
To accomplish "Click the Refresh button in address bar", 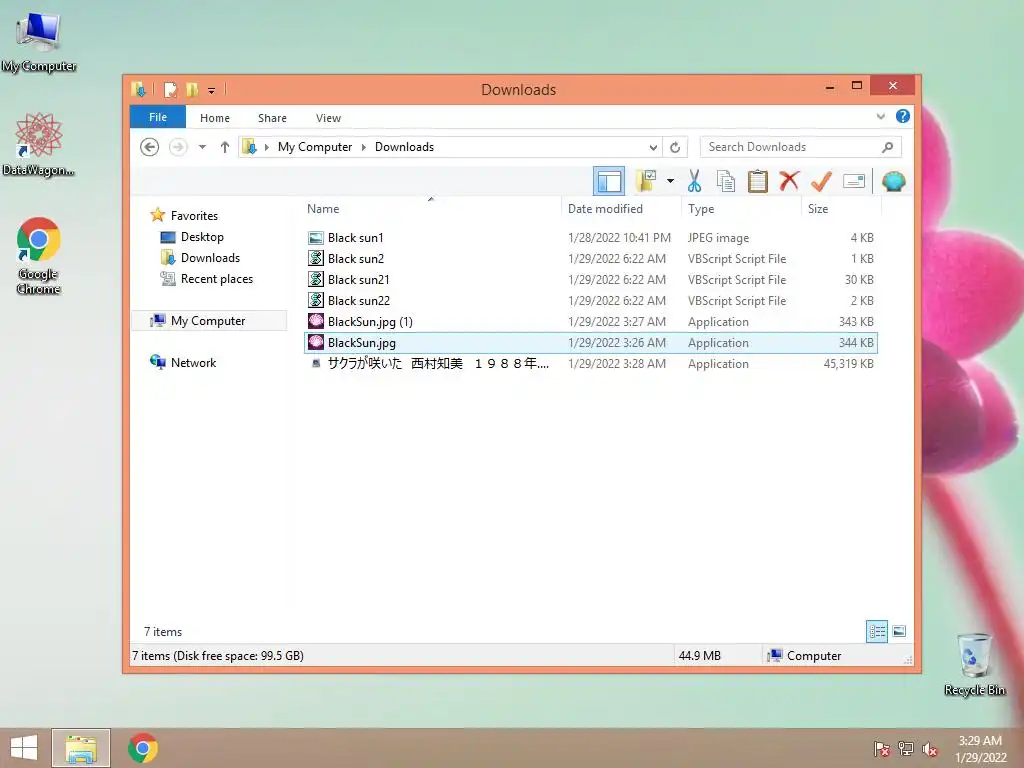I will point(675,147).
